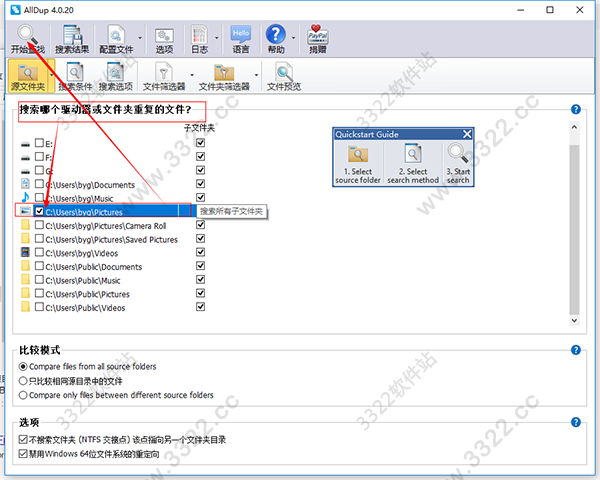
Task: Click 子文件夹 column header
Action: [199, 128]
